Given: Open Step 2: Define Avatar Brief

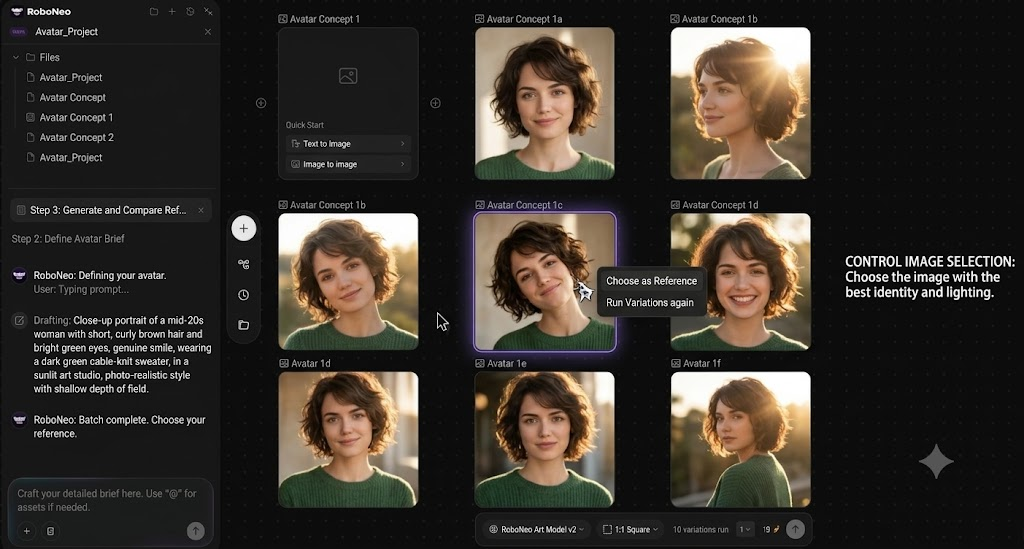Looking at the screenshot, I should click(x=68, y=239).
